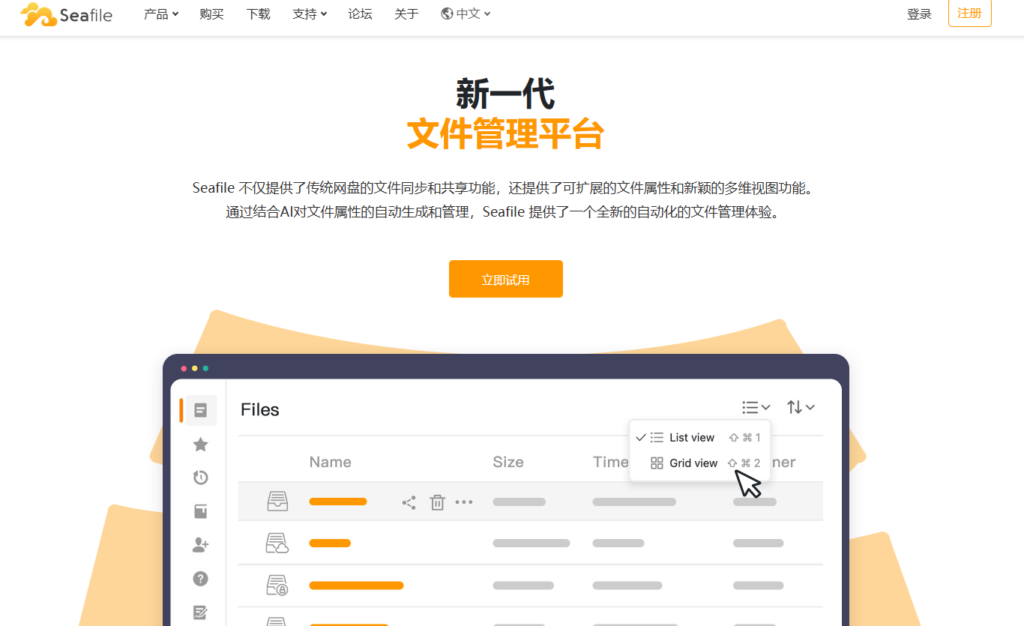Click the add-user sidebar icon

pos(200,544)
